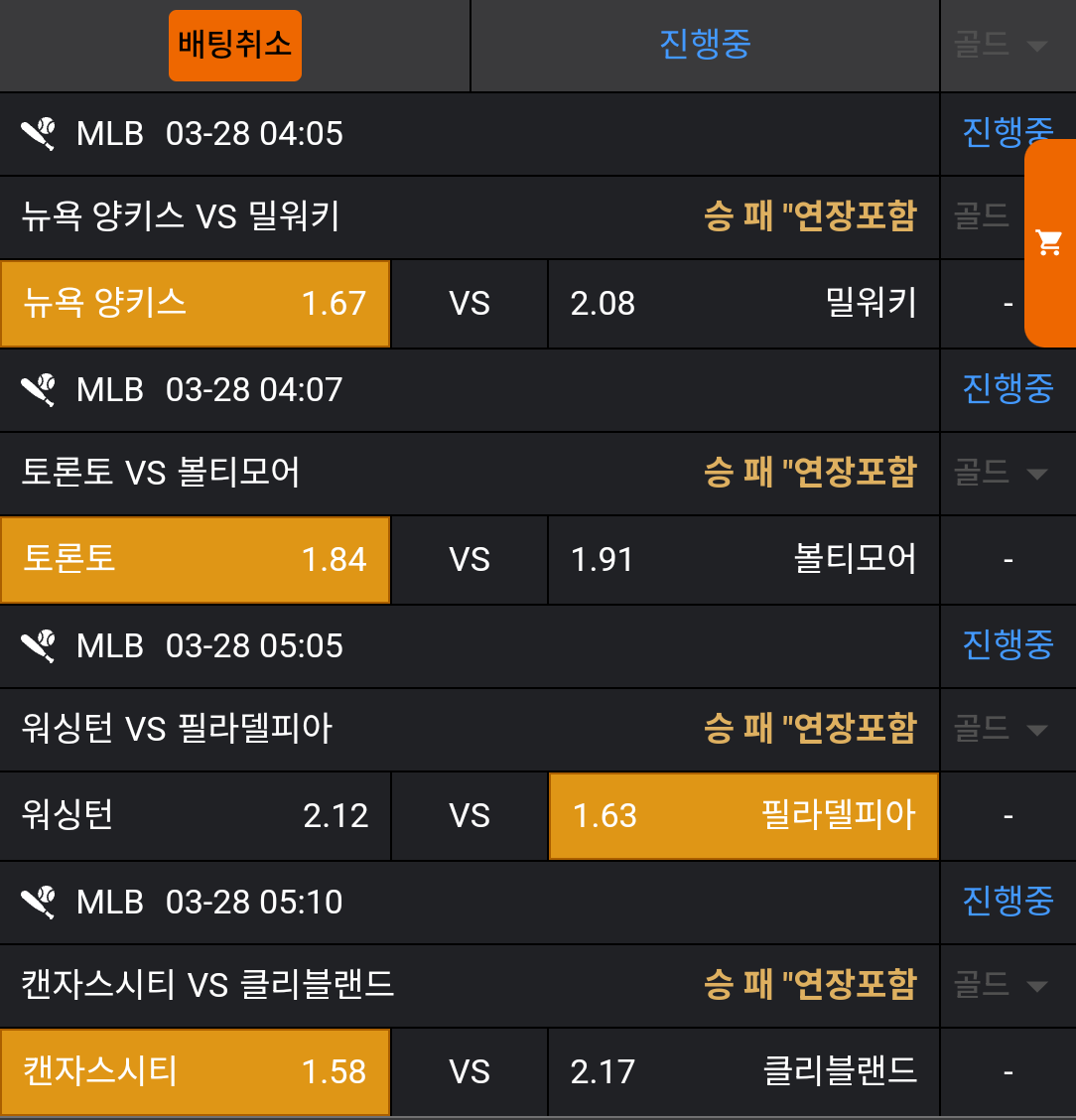The width and height of the screenshot is (1076, 1120).
Task: Click 진행중 status for 05:10 game
Action: (1007, 902)
